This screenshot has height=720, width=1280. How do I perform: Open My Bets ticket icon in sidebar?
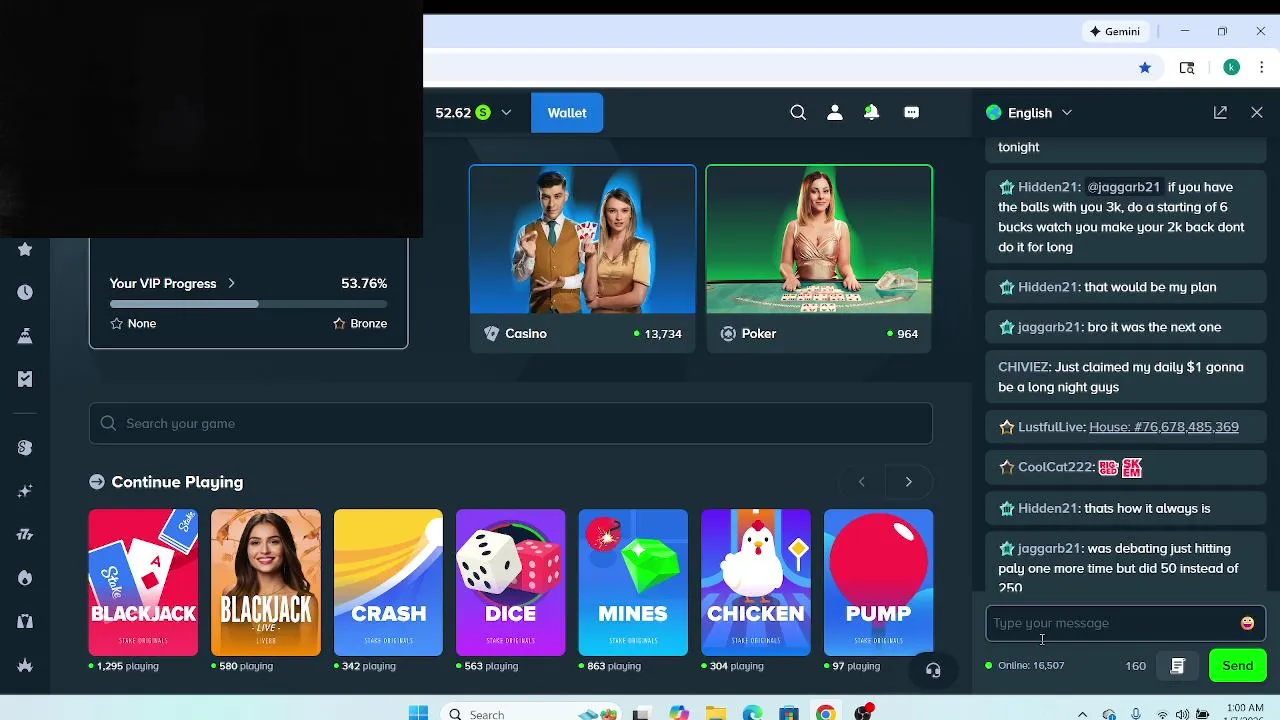click(x=25, y=379)
